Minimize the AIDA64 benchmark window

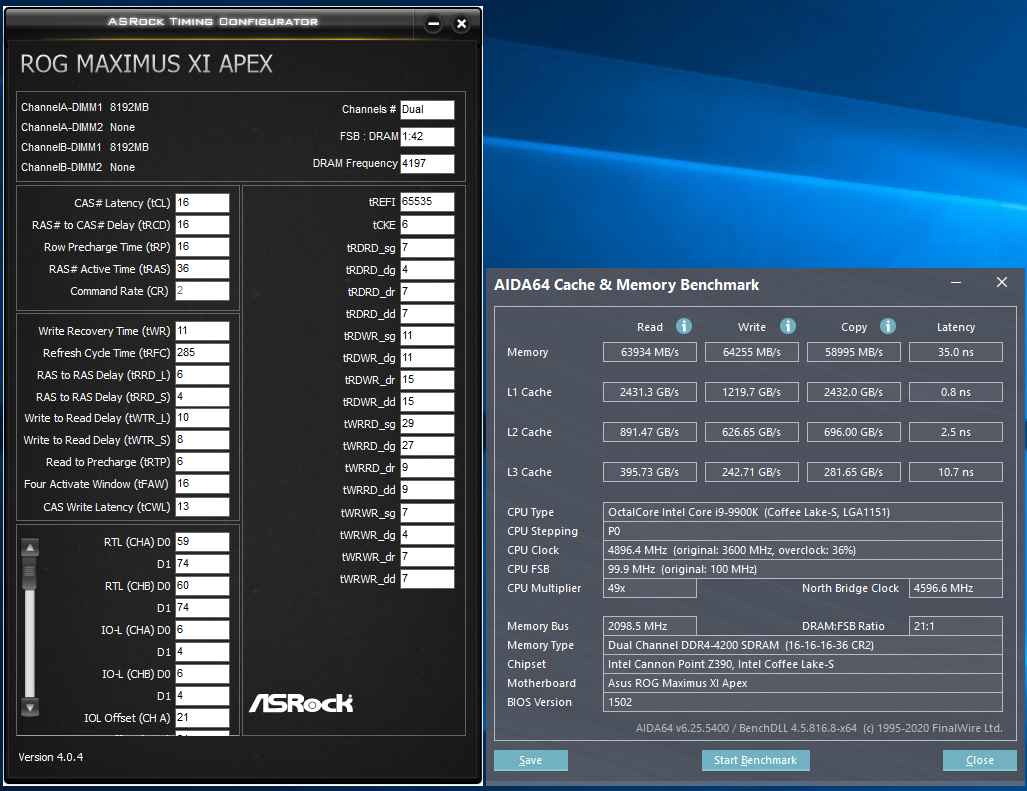[956, 282]
